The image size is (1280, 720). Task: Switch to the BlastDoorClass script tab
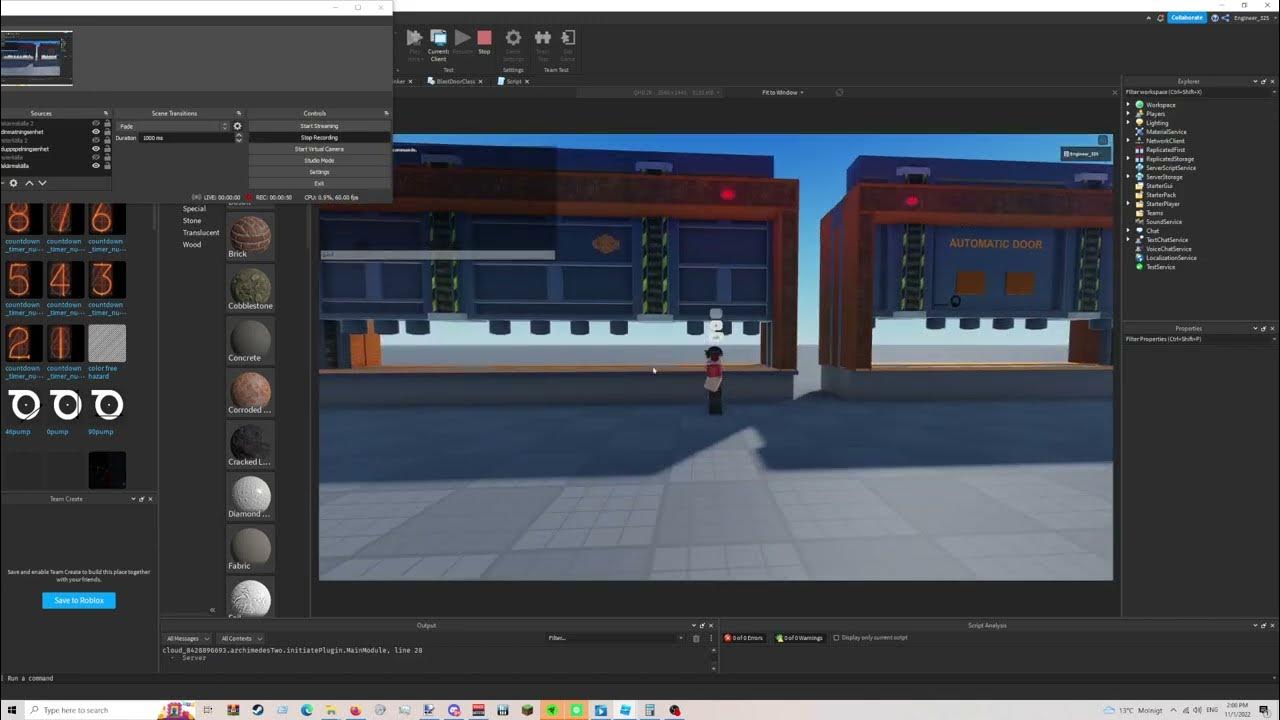(453, 81)
